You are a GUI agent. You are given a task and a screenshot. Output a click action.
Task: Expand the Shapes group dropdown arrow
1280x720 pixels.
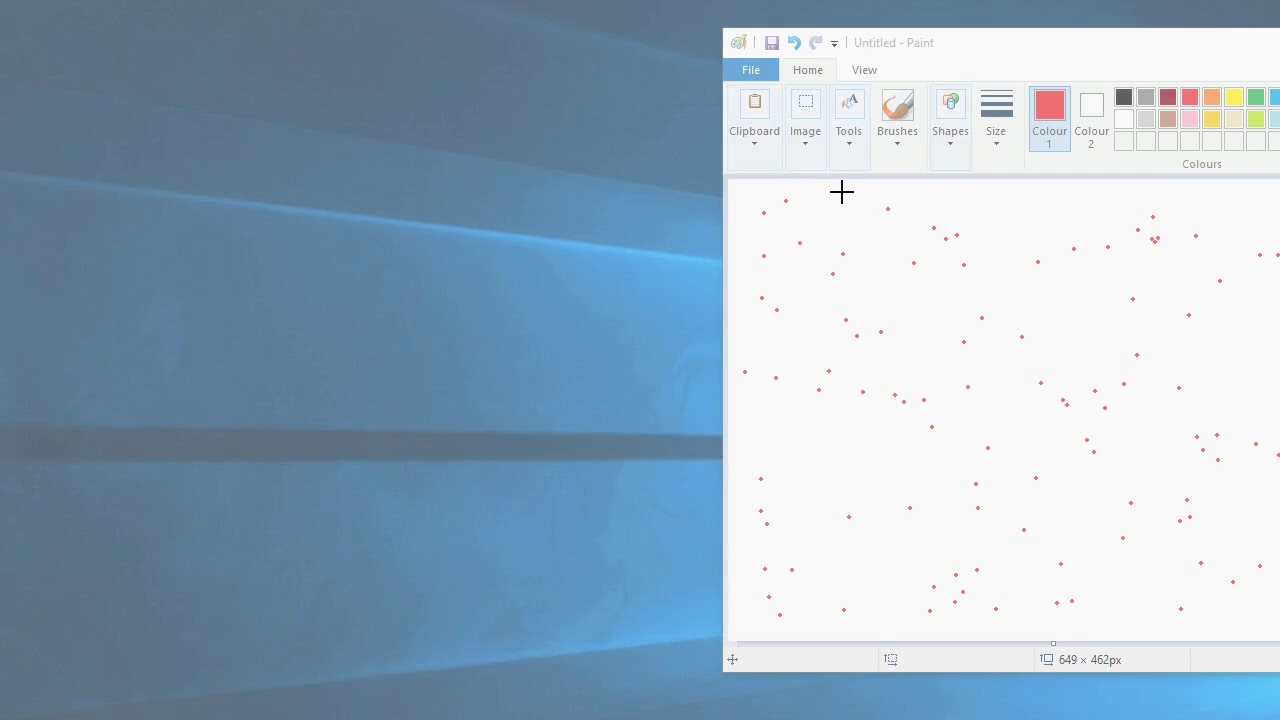coord(950,144)
